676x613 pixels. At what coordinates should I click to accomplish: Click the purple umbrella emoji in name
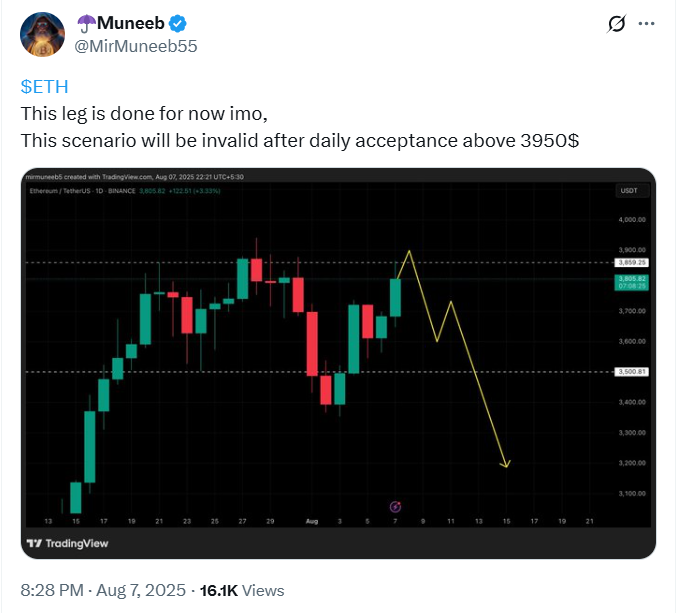(86, 24)
